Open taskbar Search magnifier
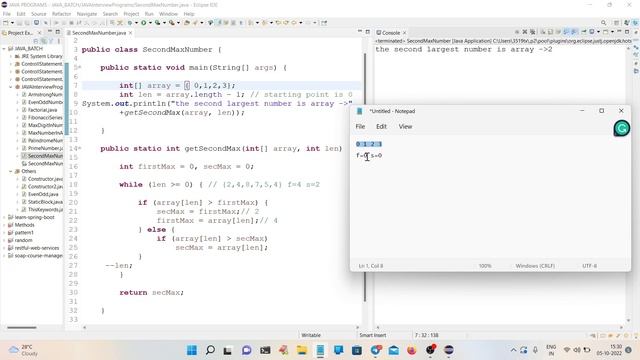This screenshot has width=640, height=360. click(x=210, y=350)
